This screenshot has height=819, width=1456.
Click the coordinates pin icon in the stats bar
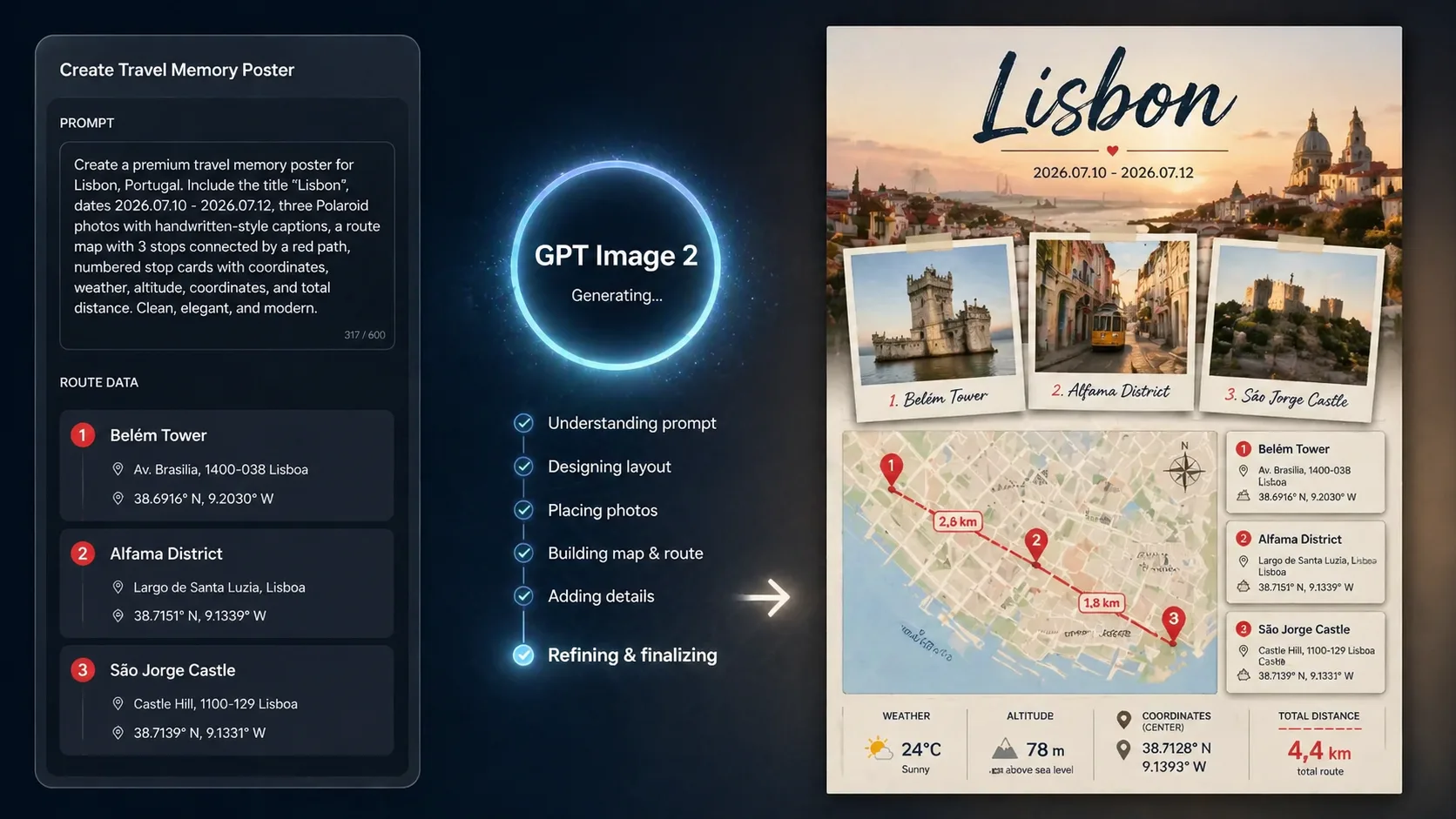[1122, 748]
